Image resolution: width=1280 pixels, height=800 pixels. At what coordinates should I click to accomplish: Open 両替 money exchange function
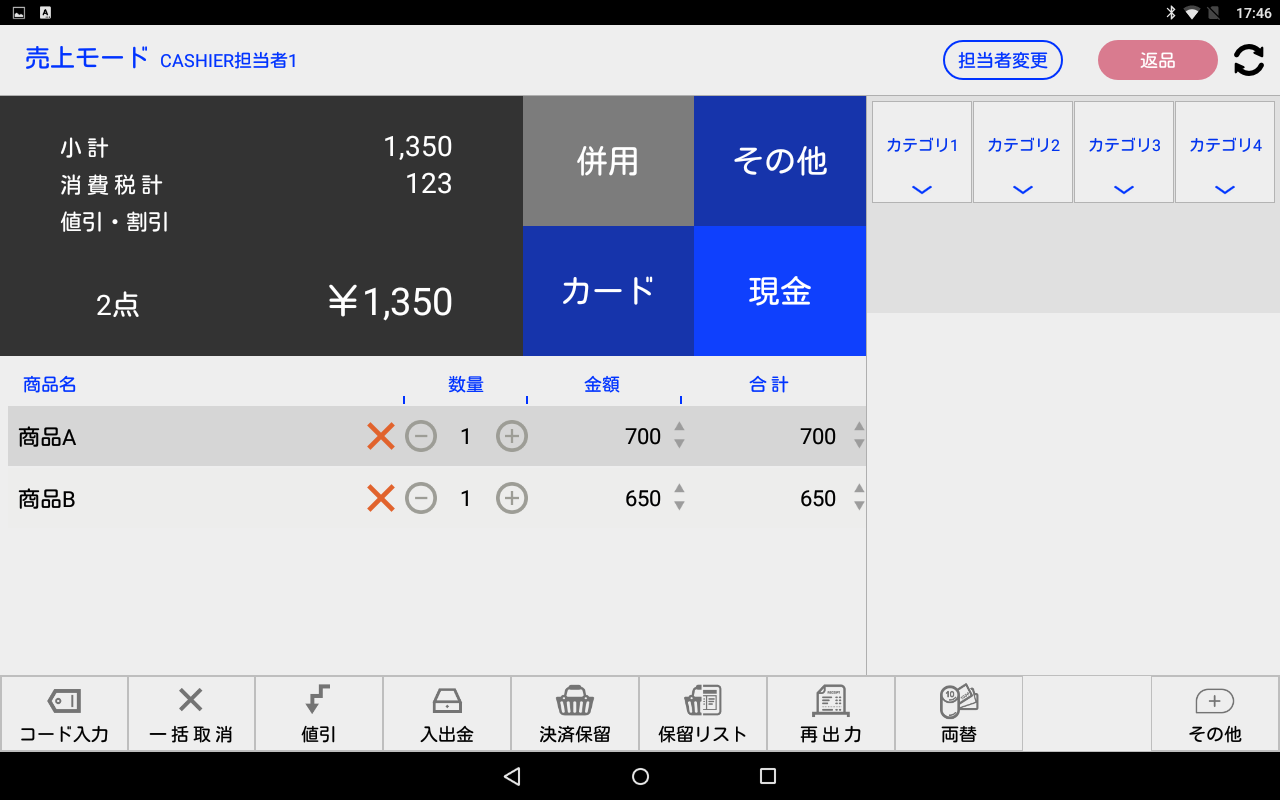pyautogui.click(x=959, y=714)
